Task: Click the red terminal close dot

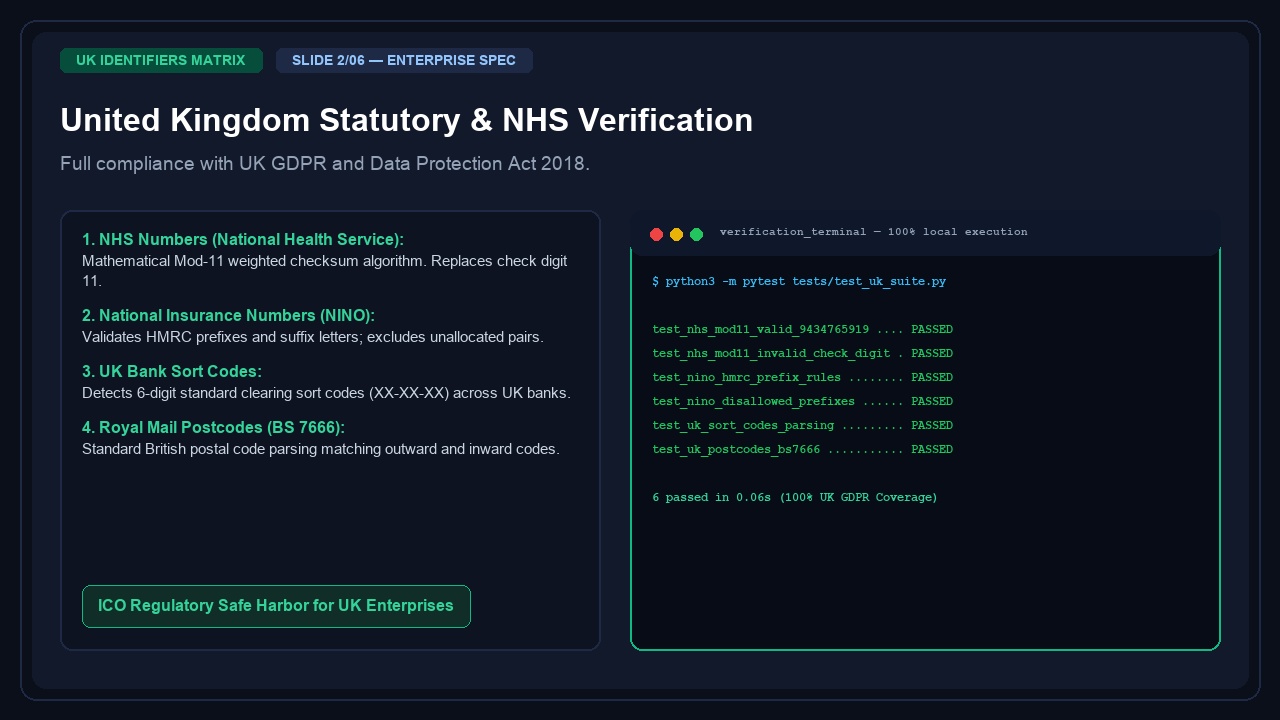Action: pyautogui.click(x=656, y=234)
